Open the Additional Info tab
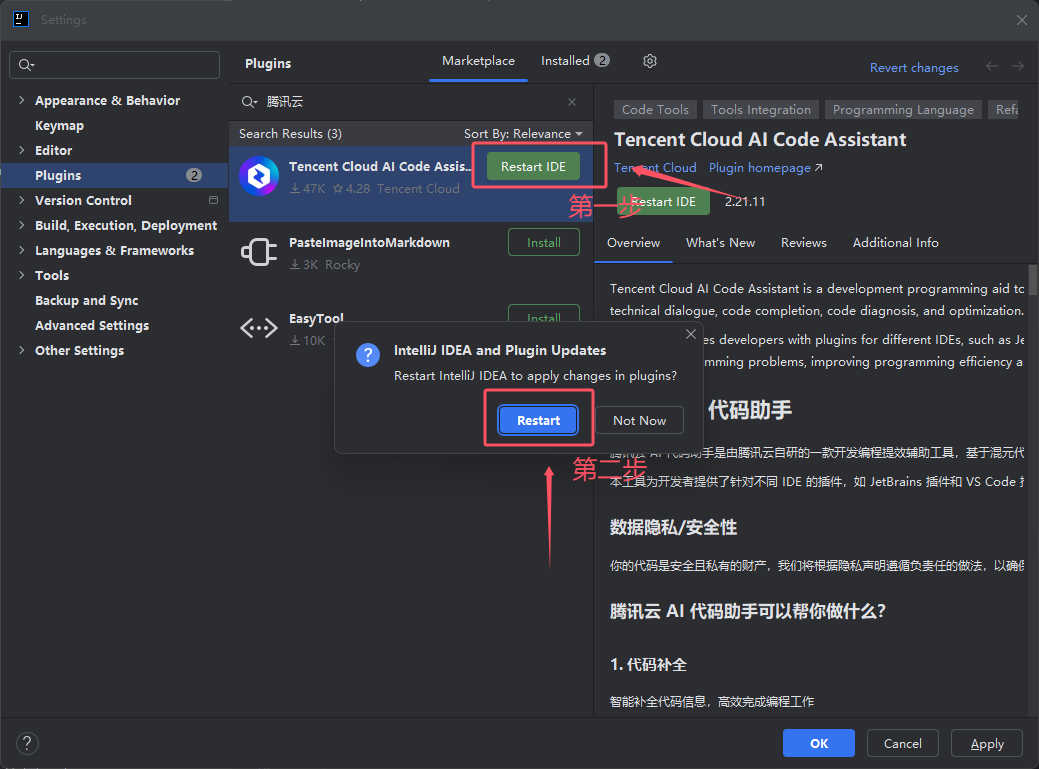 895,243
